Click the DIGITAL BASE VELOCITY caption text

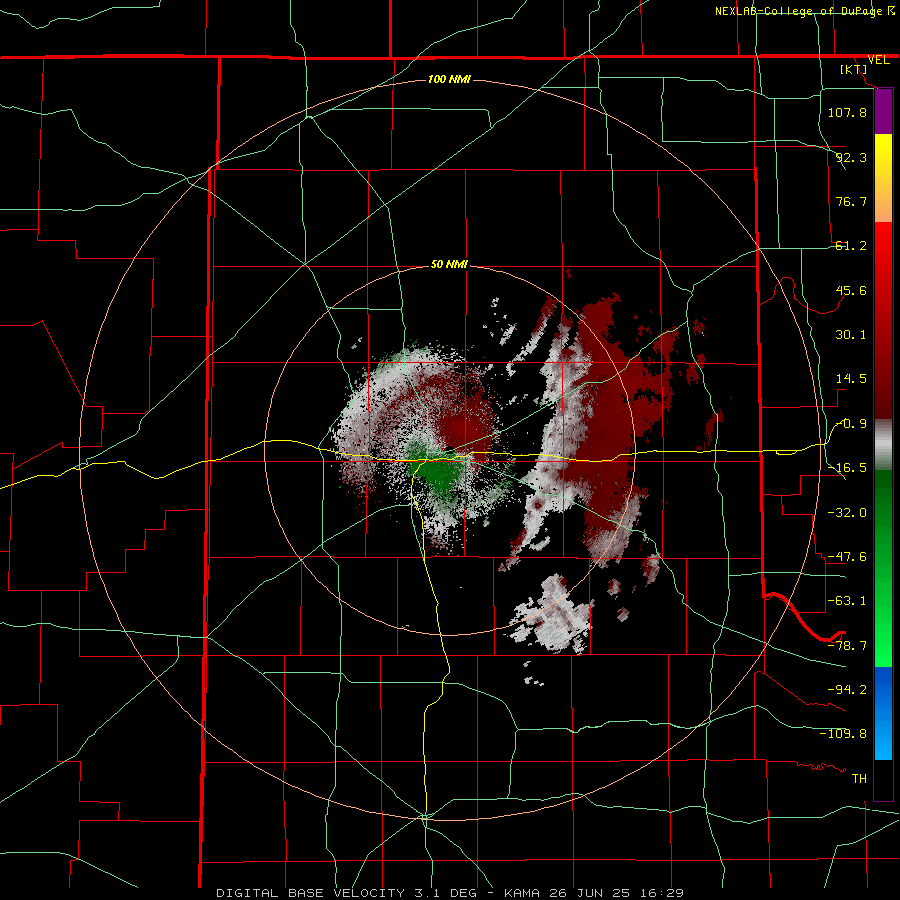[x=311, y=893]
